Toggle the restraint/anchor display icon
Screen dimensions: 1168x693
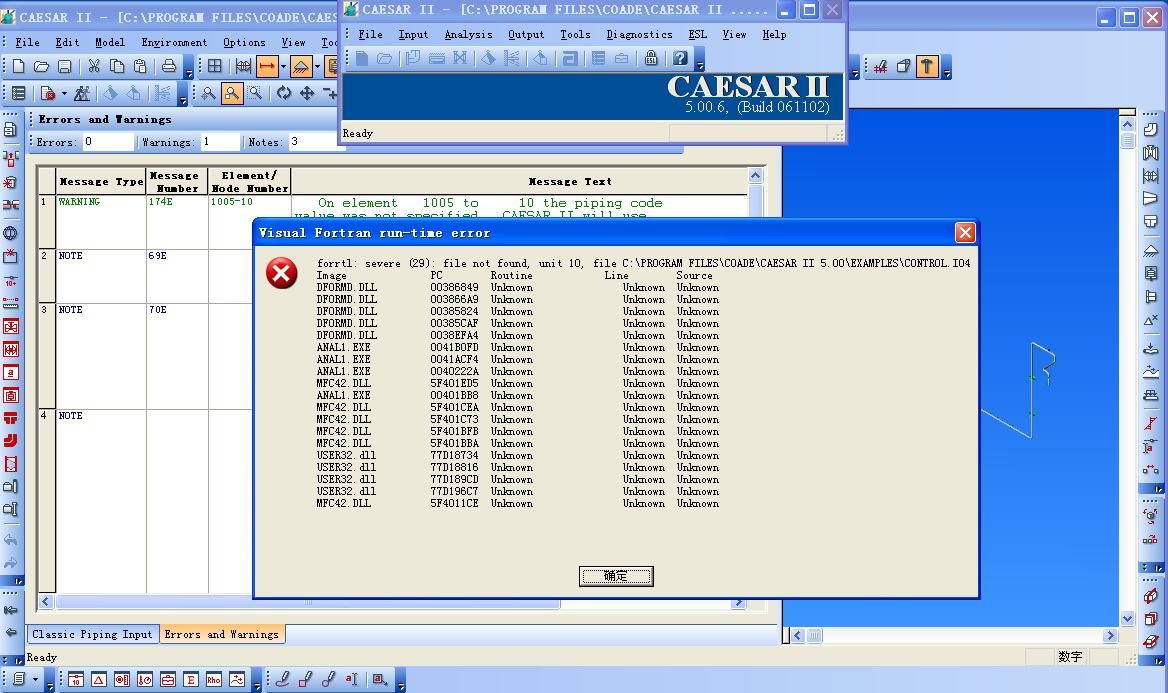[300, 66]
